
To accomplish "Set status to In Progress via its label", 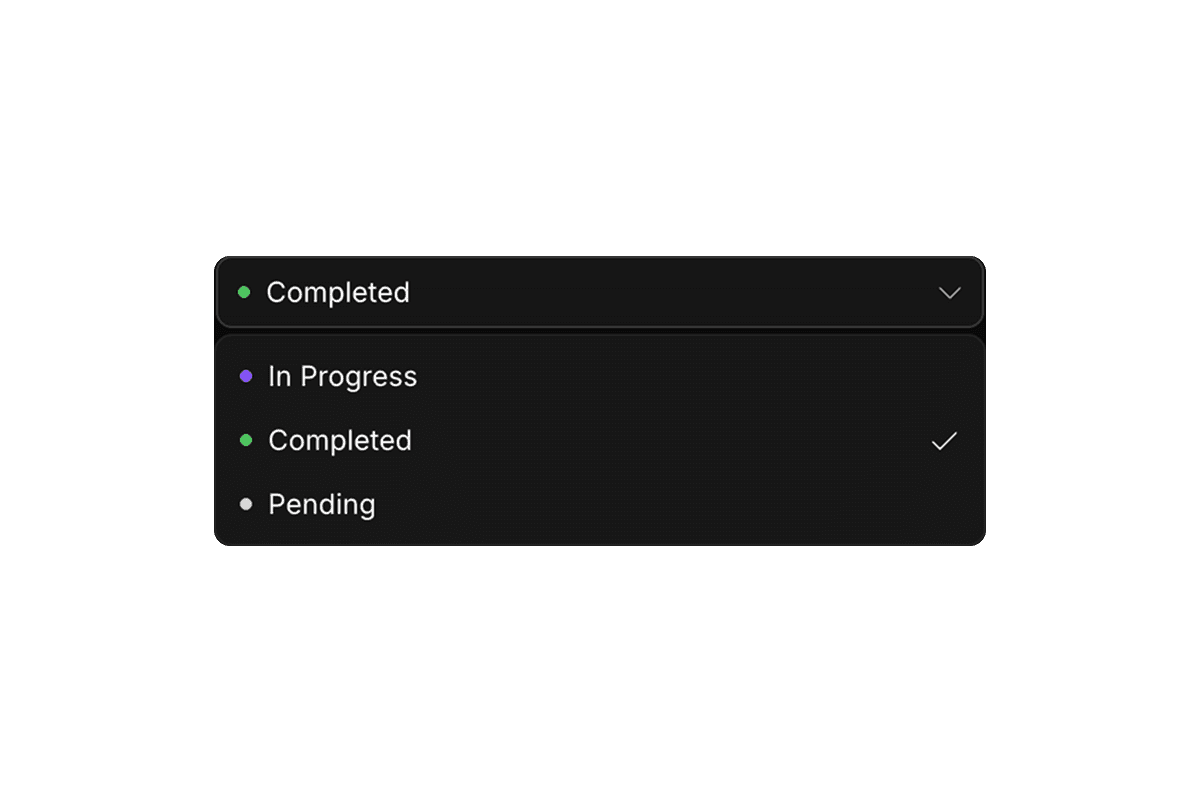I will click(342, 377).
